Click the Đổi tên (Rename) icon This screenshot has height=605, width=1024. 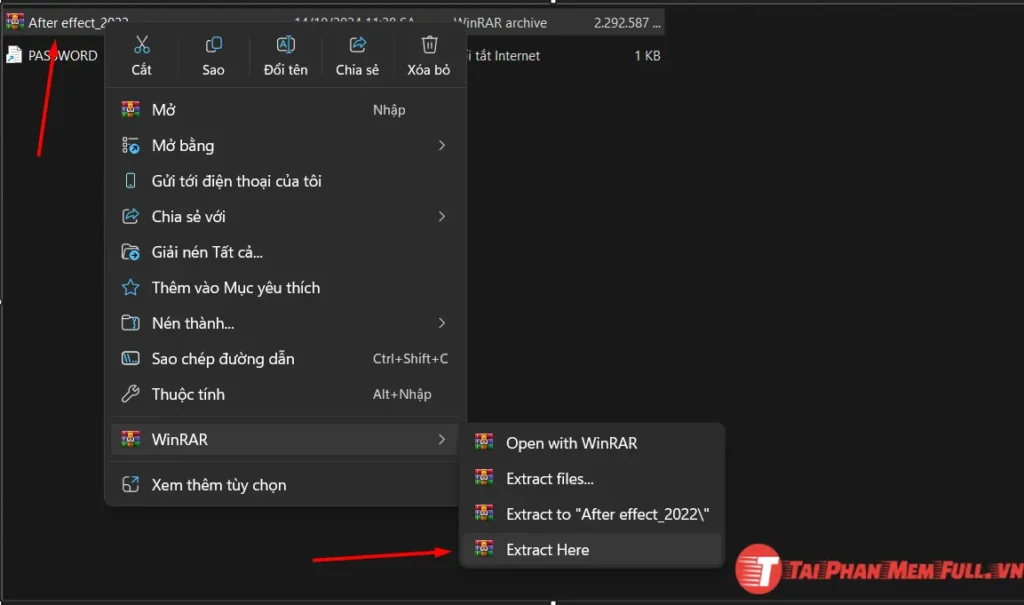click(285, 45)
